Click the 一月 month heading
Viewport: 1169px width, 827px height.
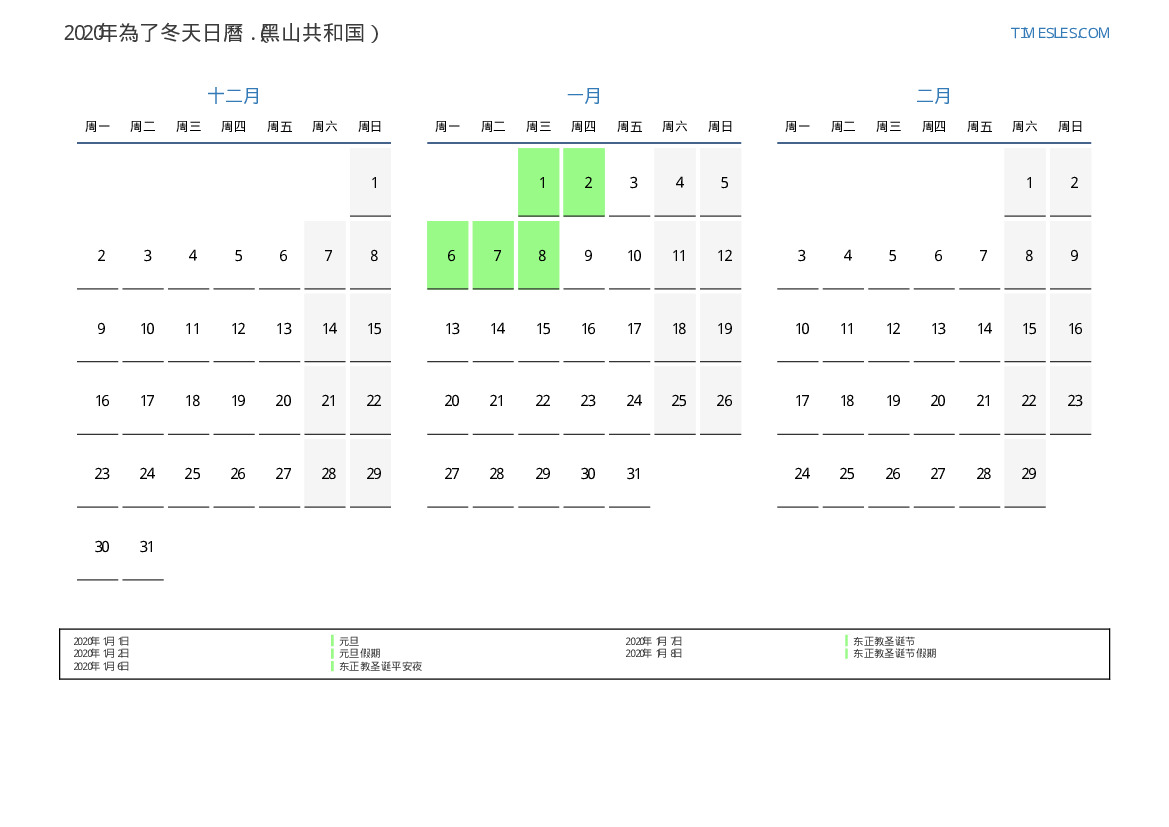pos(584,96)
